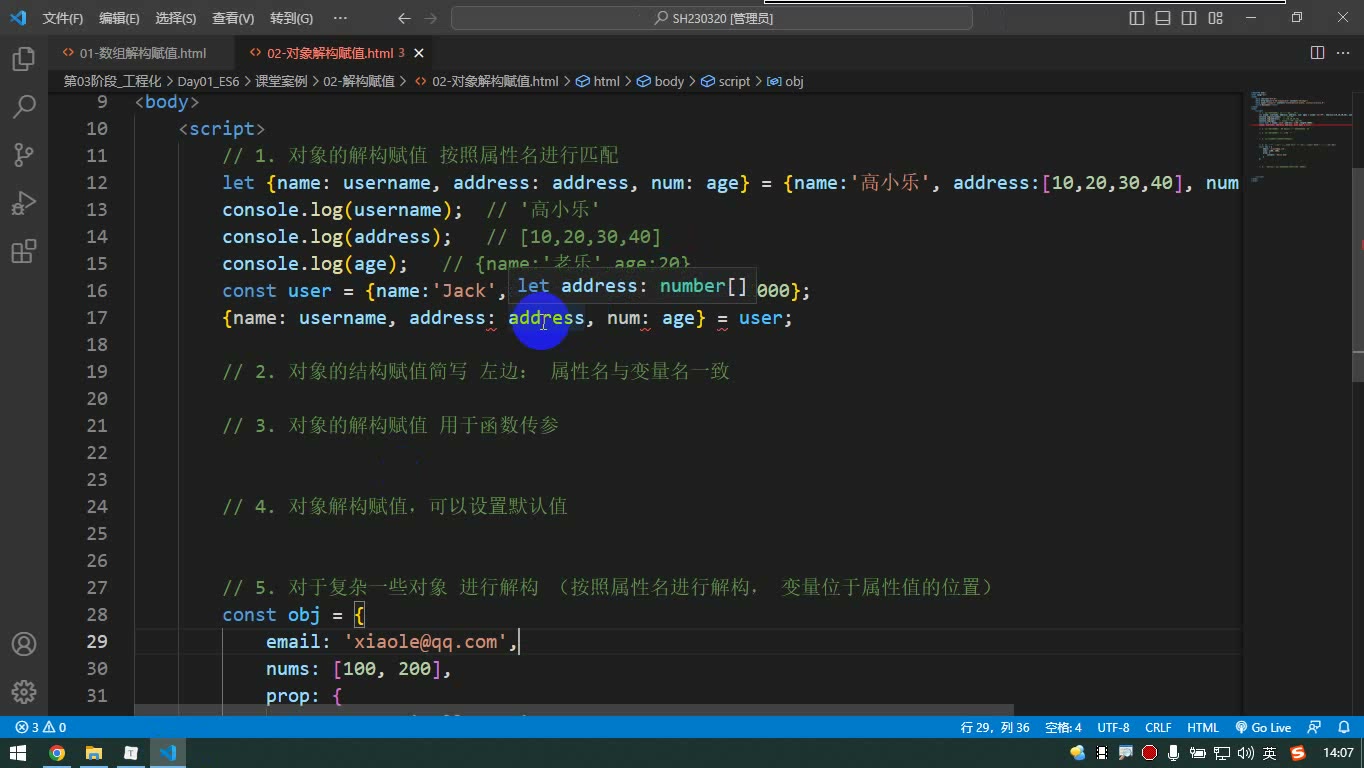Open errors and warnings count in status bar

click(x=41, y=727)
